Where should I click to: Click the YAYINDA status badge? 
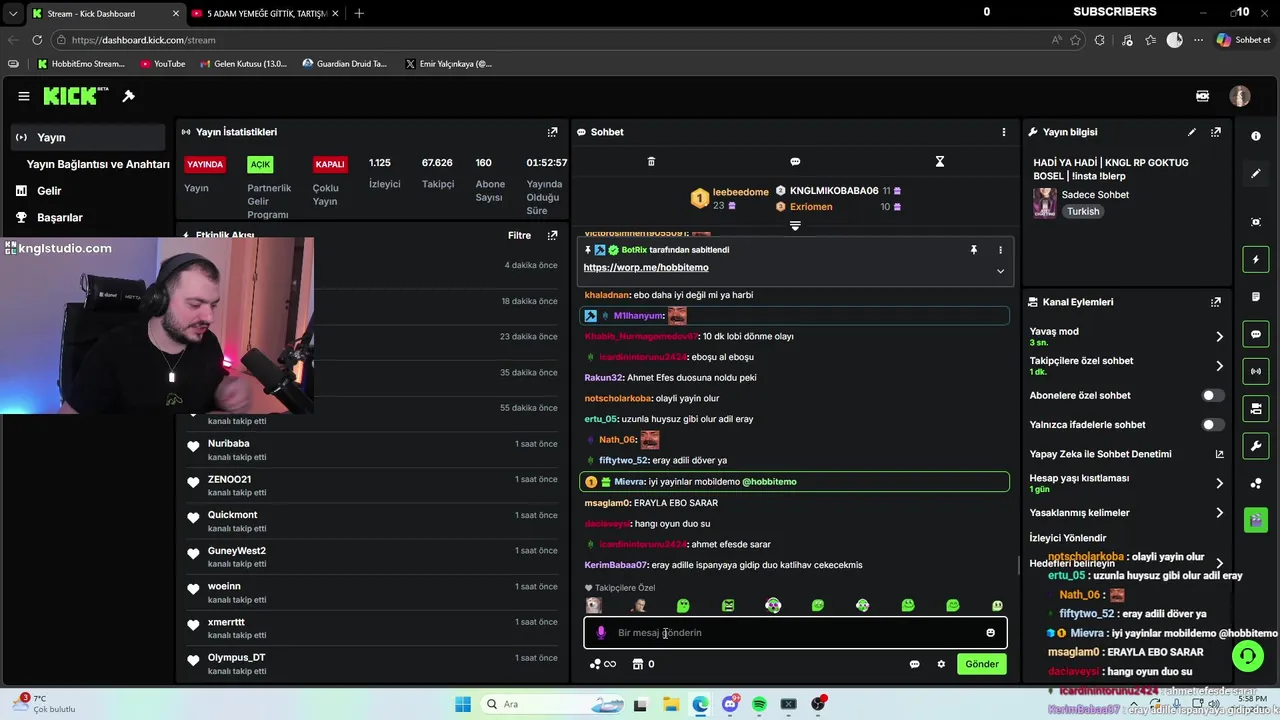click(x=205, y=164)
